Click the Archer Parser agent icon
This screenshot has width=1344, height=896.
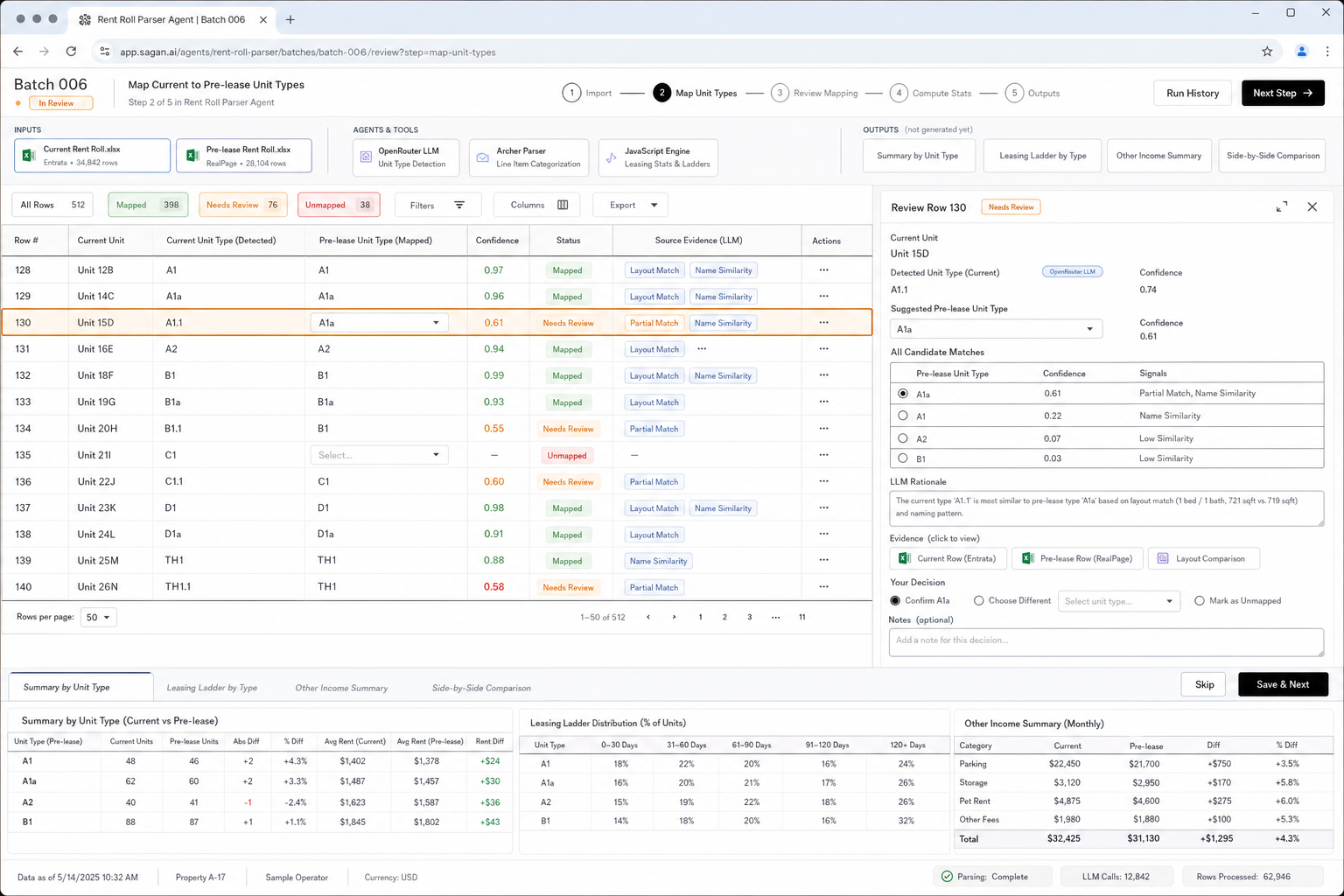click(482, 157)
